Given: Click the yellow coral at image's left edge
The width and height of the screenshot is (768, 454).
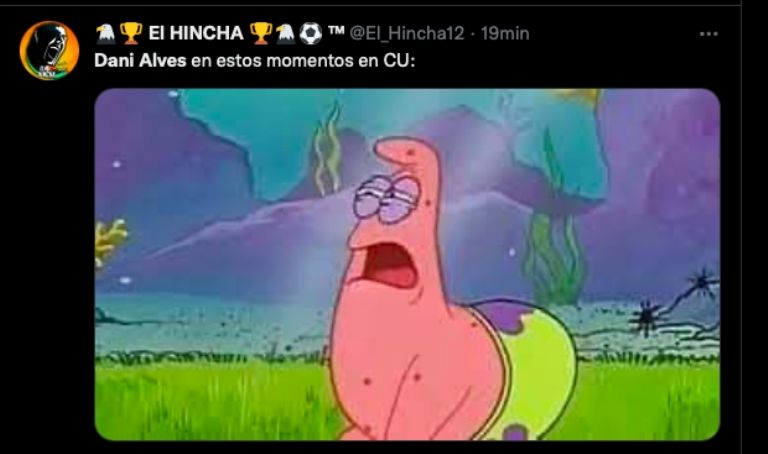Looking at the screenshot, I should pos(110,243).
